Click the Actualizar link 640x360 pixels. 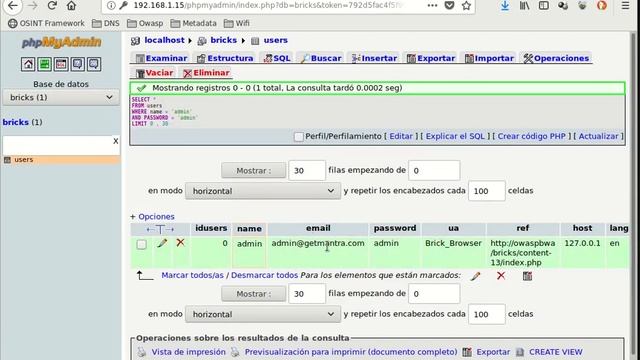(598, 136)
